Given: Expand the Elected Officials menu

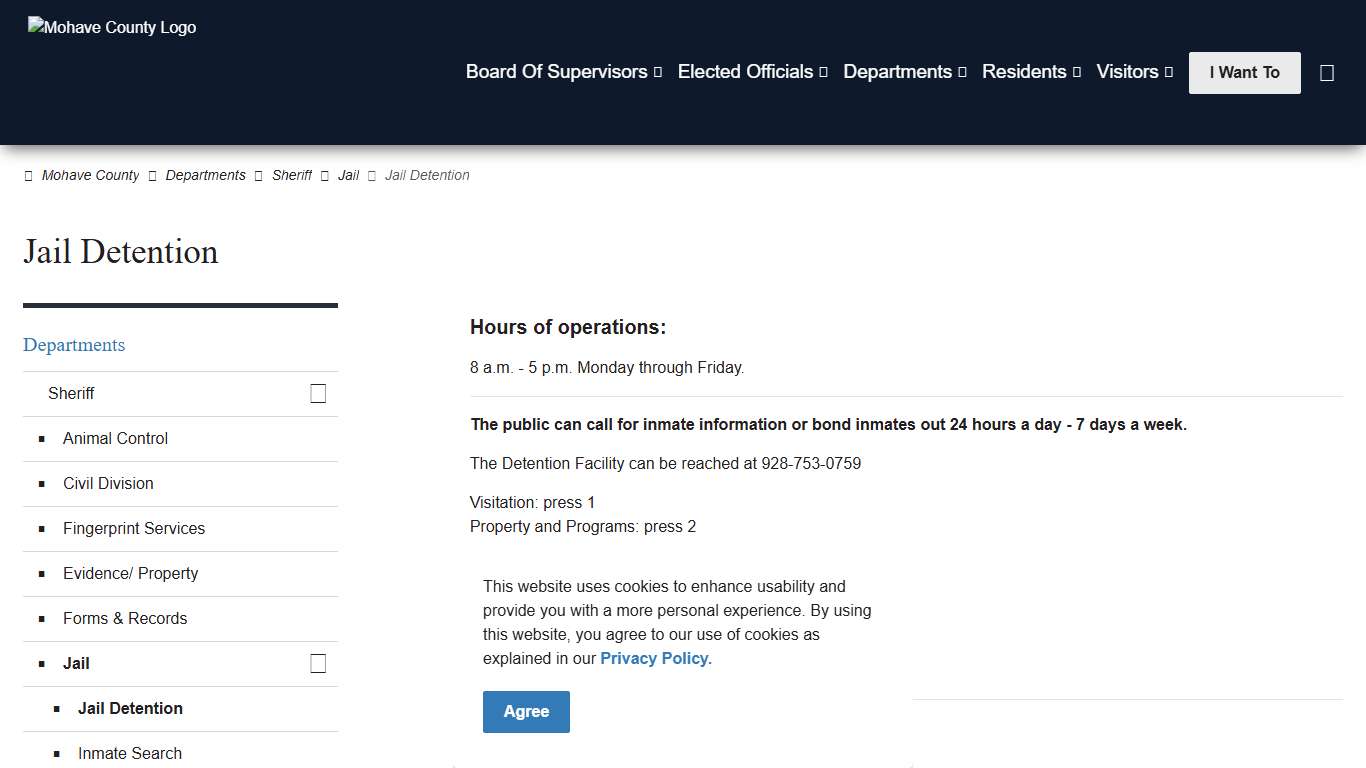Looking at the screenshot, I should click(x=752, y=72).
